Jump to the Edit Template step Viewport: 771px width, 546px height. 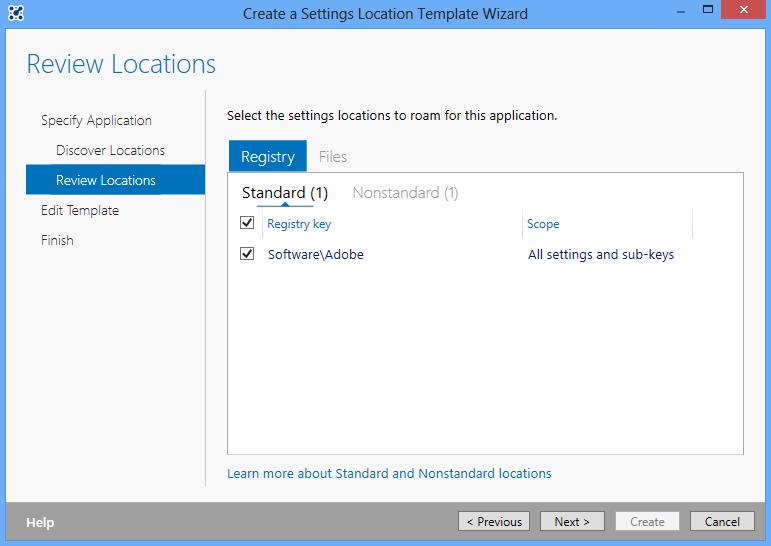(x=80, y=210)
